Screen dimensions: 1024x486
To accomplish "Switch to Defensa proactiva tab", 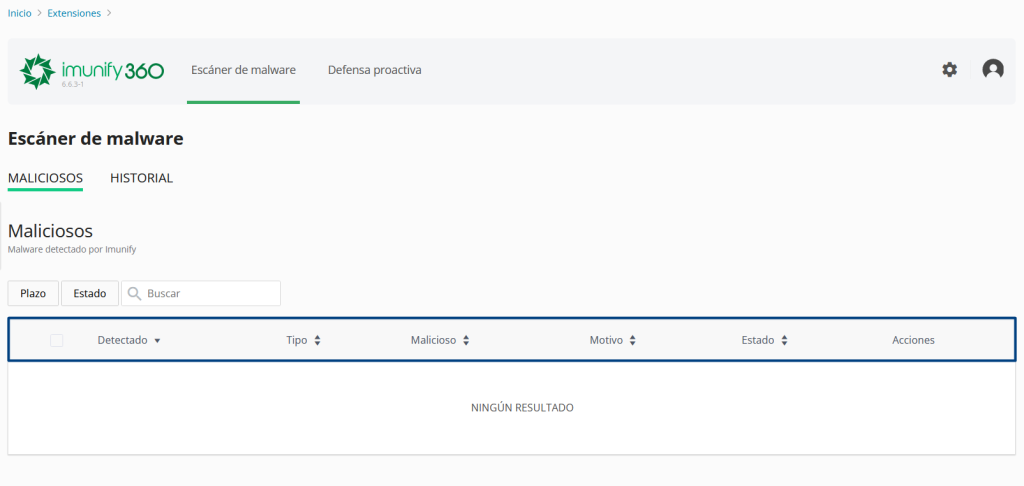I will [374, 70].
